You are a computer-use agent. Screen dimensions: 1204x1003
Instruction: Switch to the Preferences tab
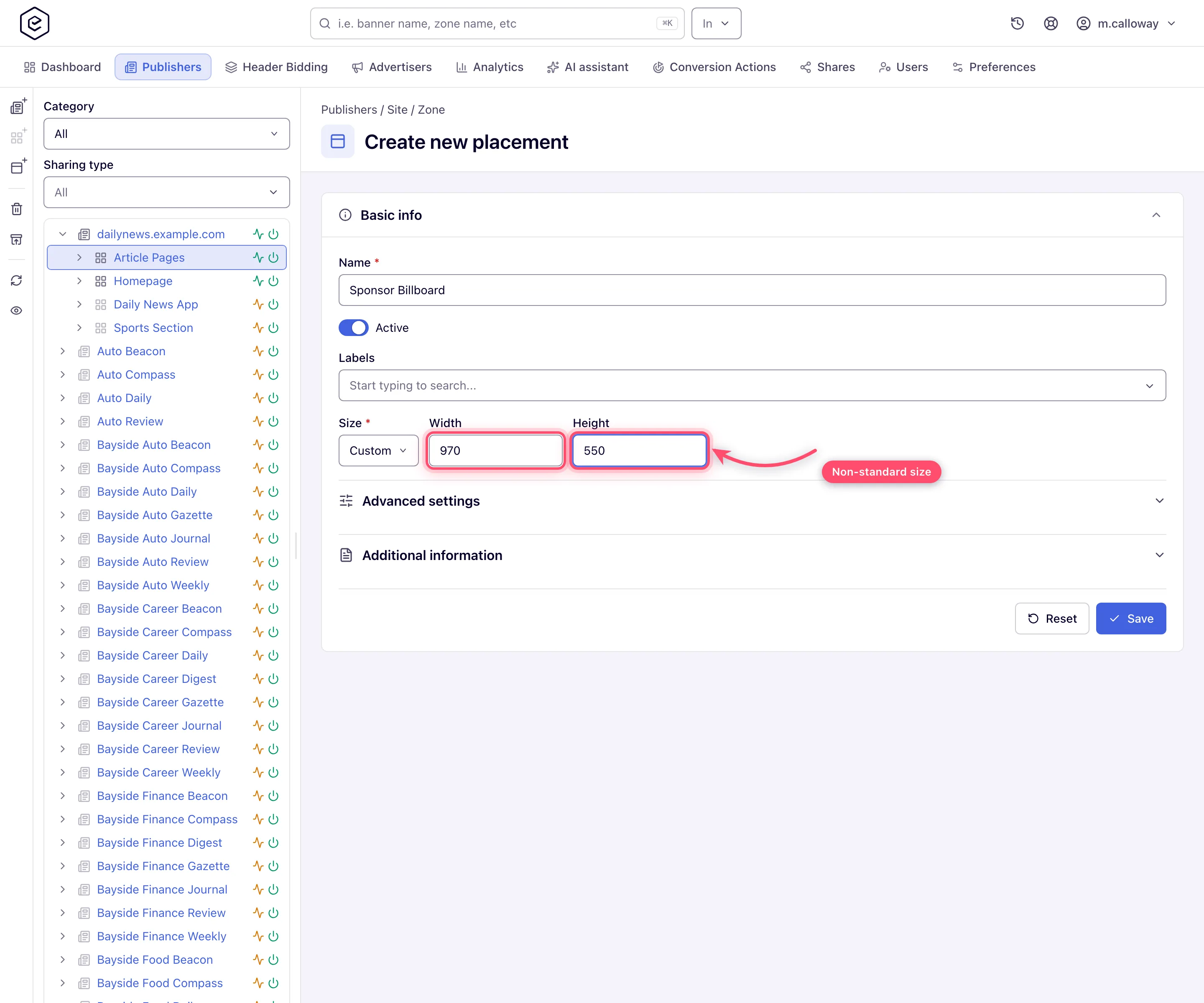994,67
